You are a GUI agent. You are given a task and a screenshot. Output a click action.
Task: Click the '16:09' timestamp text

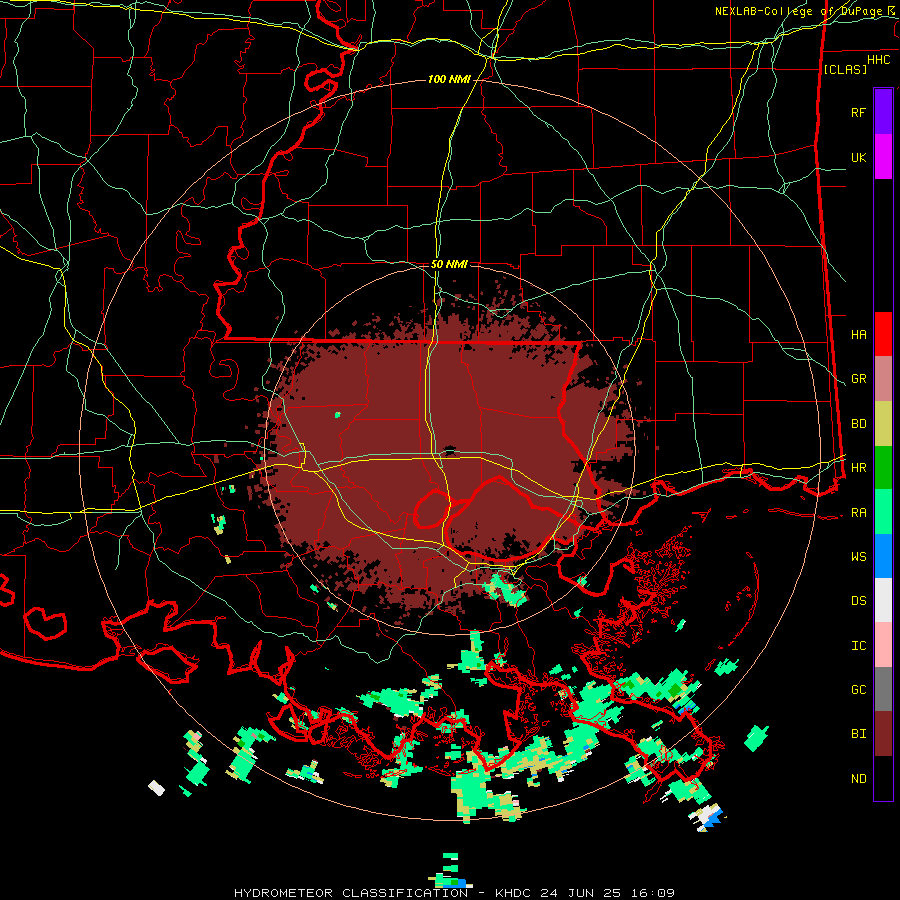point(655,893)
